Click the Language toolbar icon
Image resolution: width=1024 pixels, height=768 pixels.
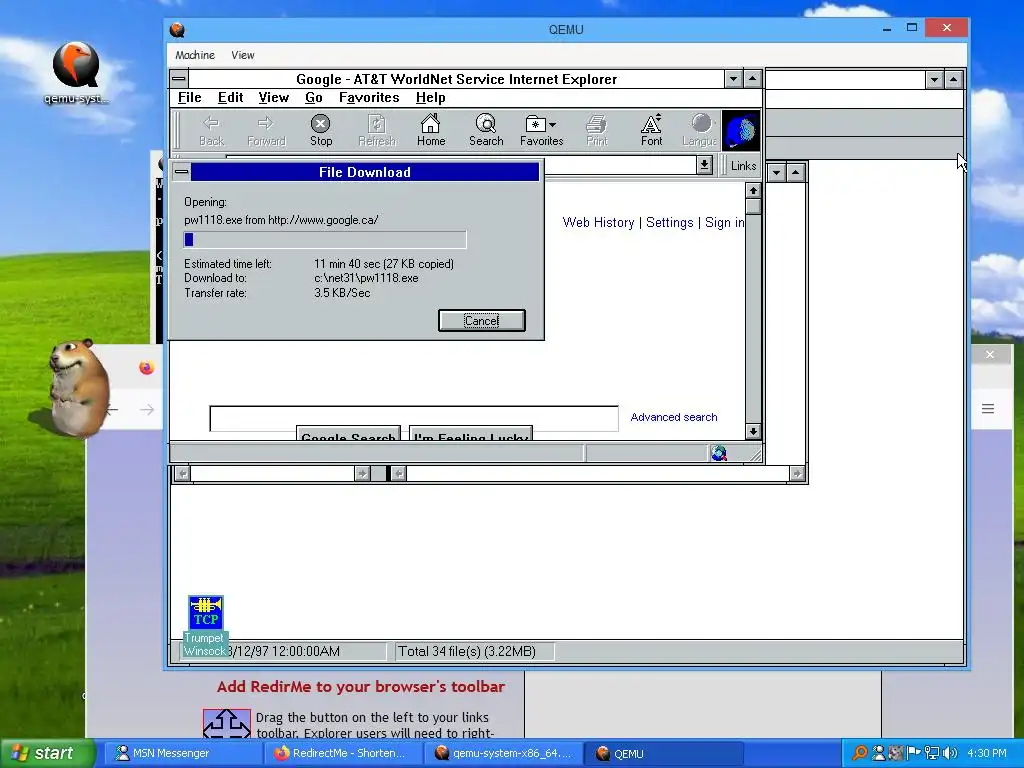pos(699,131)
